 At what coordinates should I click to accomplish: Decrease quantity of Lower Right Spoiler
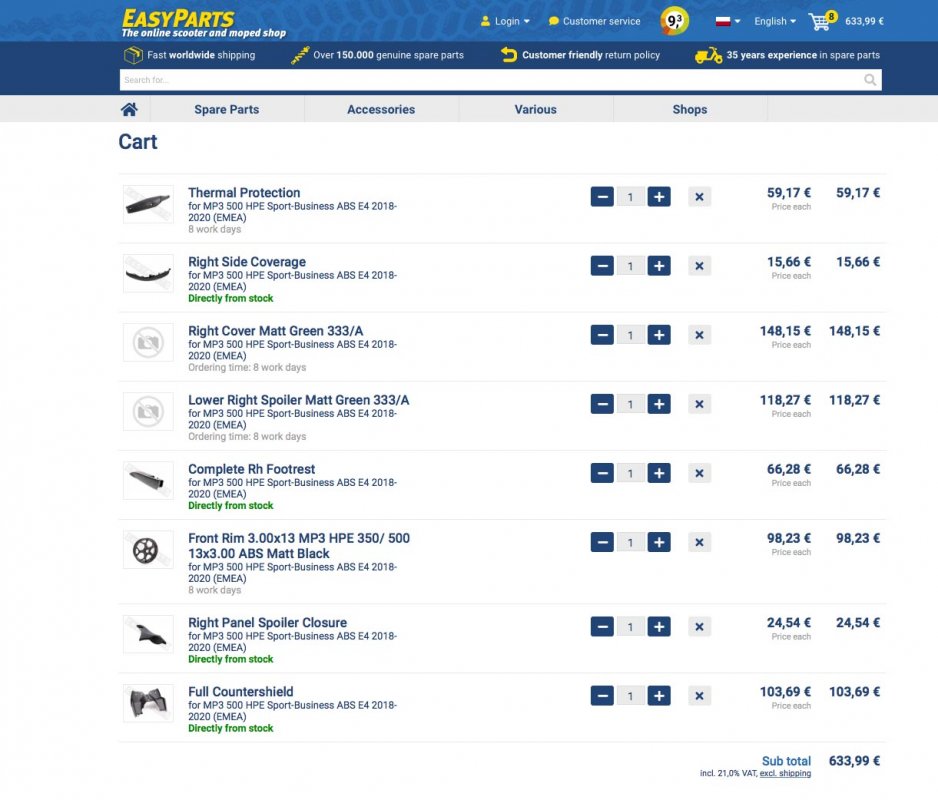[602, 404]
